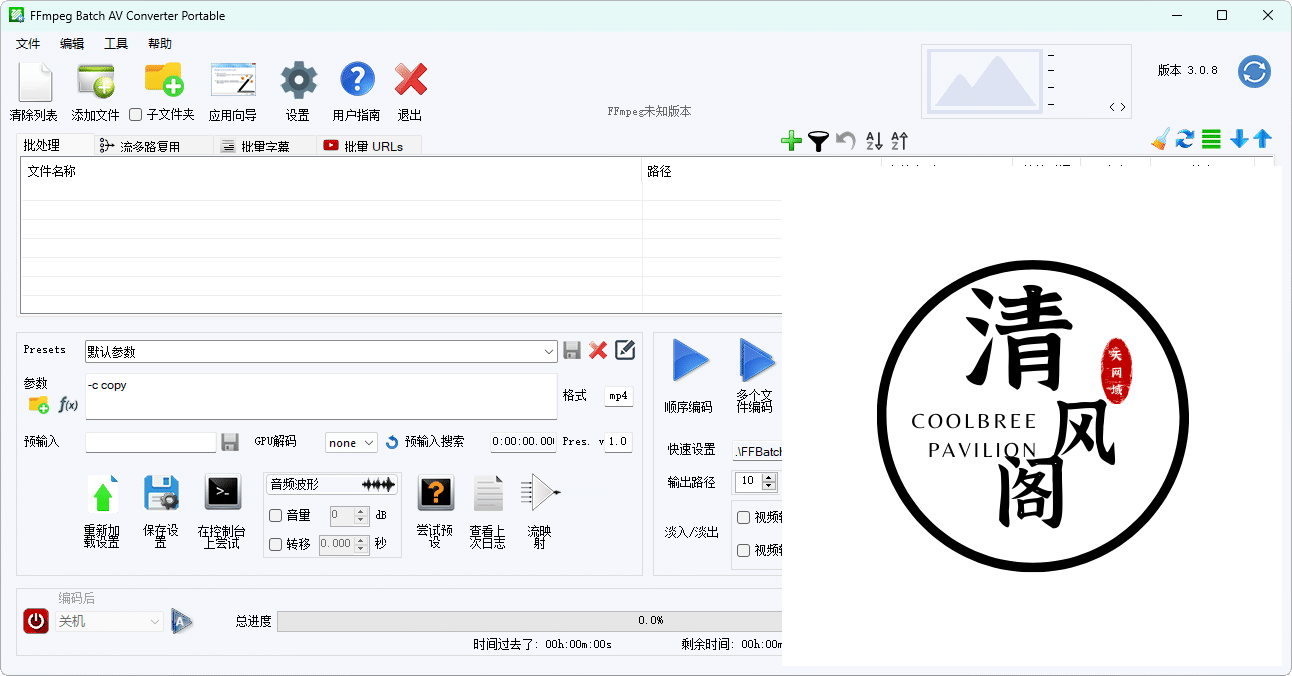Switch to the 批处理 tab
This screenshot has width=1292, height=676.
pos(56,145)
